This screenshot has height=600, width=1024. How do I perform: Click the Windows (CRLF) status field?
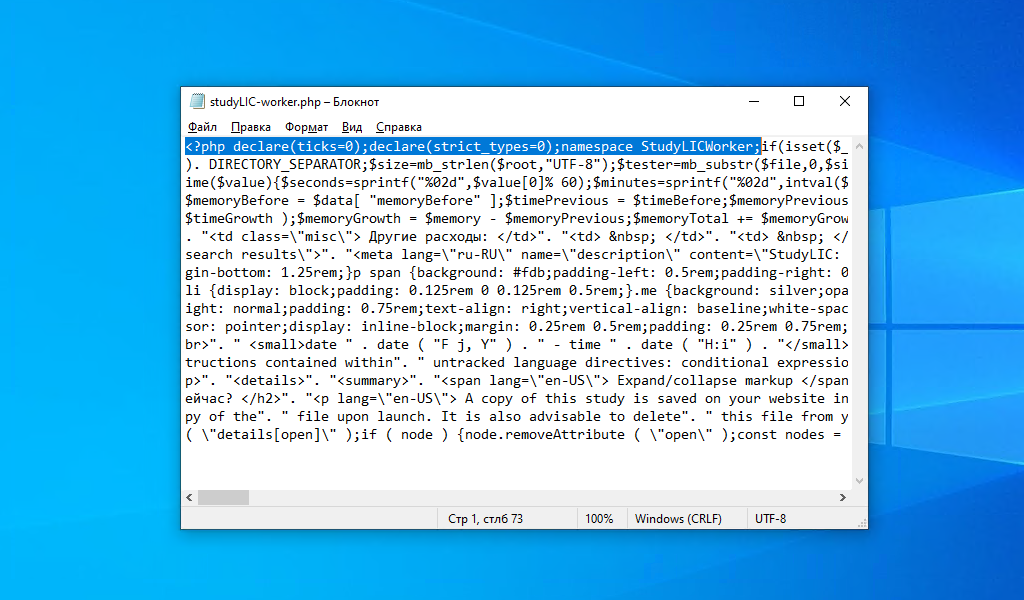(x=678, y=518)
